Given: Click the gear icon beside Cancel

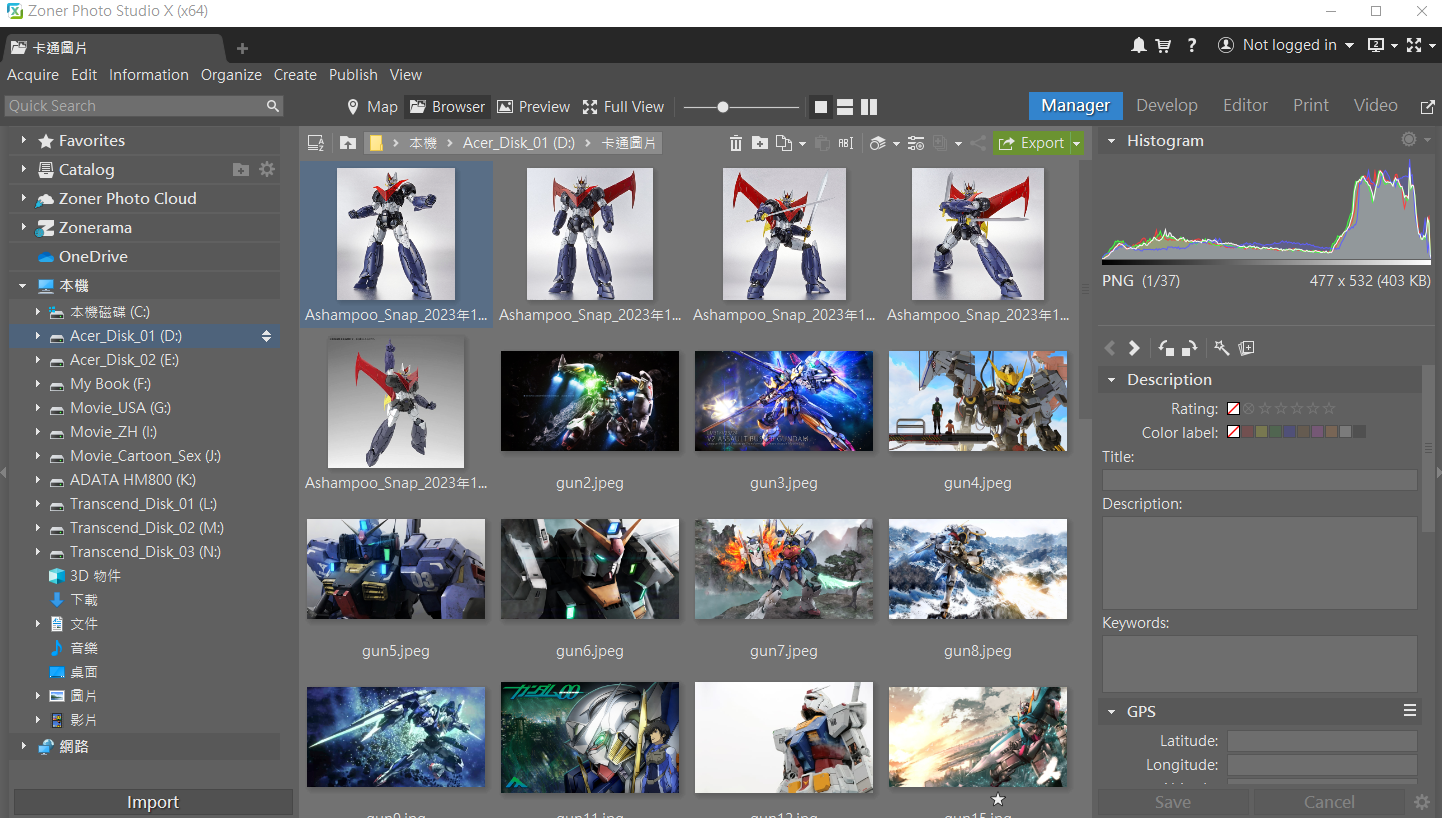Looking at the screenshot, I should [1422, 802].
